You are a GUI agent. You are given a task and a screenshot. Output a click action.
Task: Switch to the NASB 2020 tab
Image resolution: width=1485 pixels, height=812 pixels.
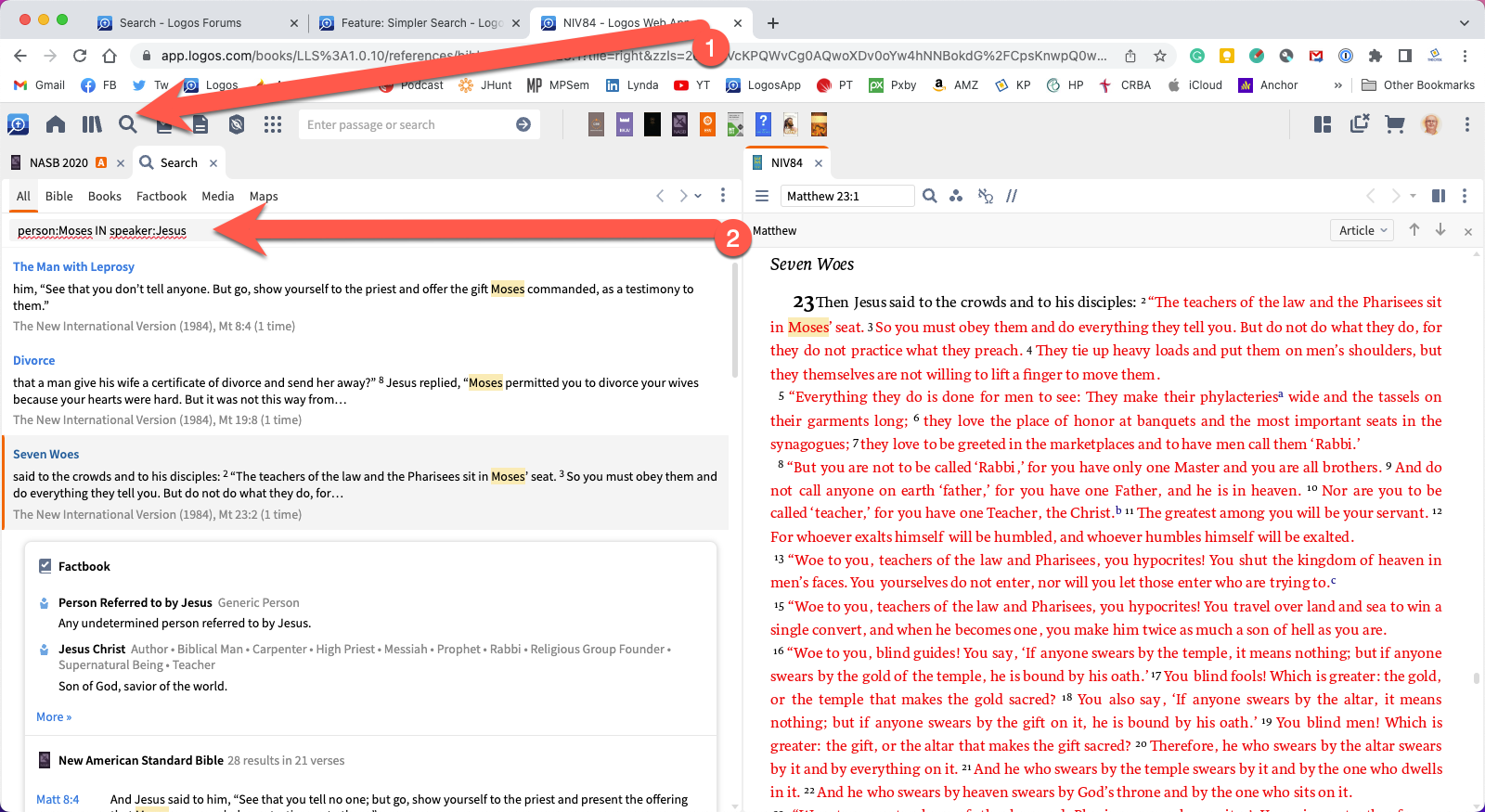(58, 162)
